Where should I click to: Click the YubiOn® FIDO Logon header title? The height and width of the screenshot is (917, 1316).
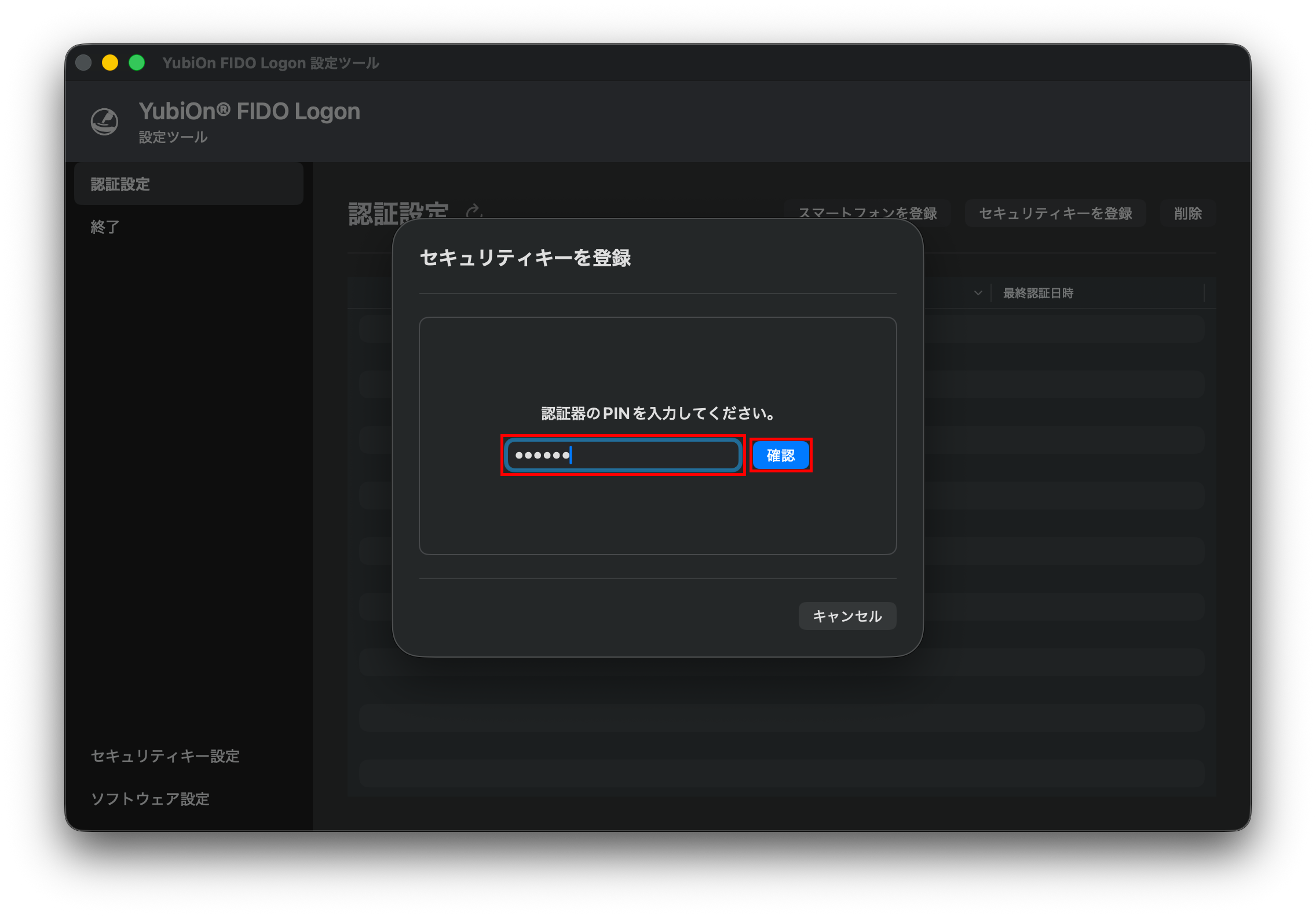(x=249, y=111)
